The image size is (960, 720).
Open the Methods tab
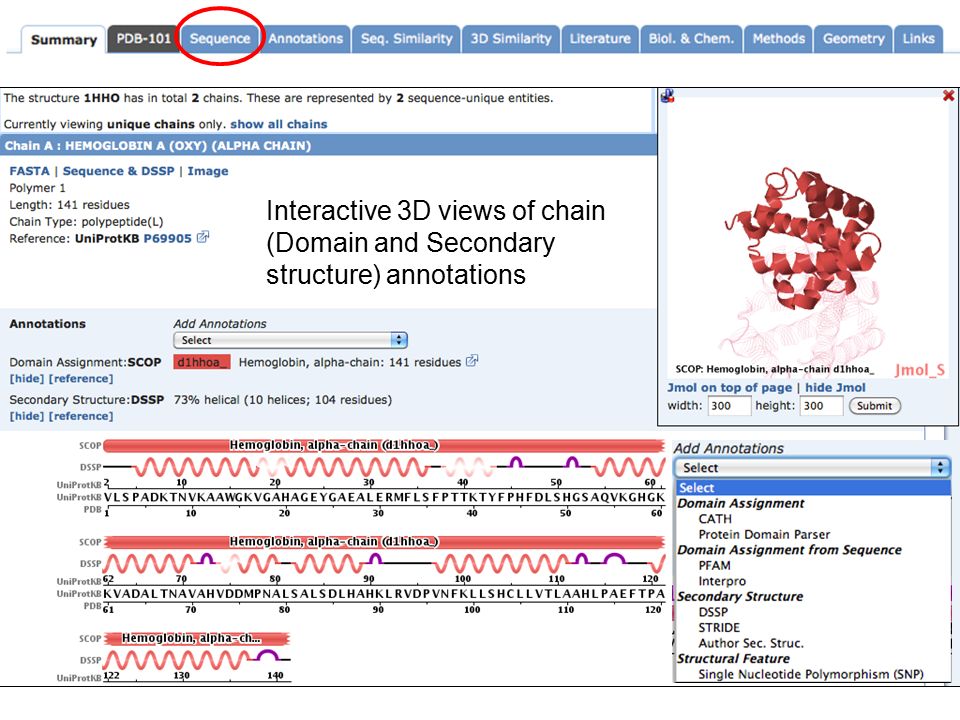point(778,39)
